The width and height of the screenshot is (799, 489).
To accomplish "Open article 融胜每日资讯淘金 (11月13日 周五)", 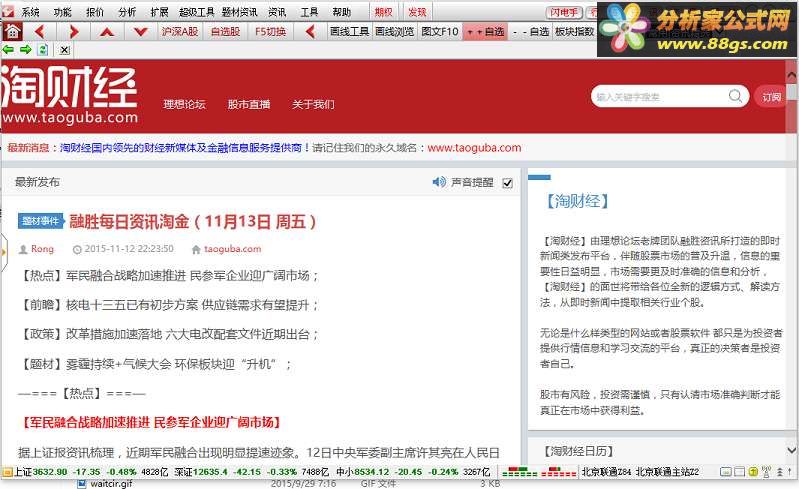I will 193,222.
